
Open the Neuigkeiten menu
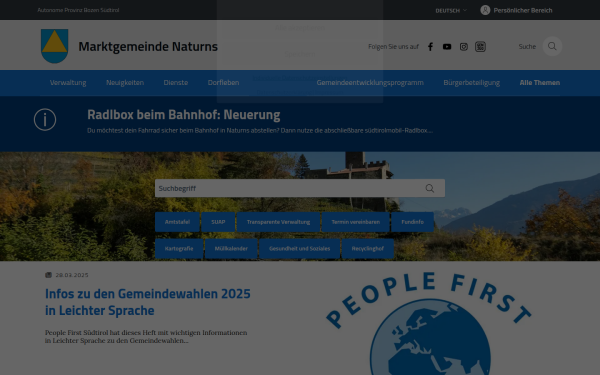pyautogui.click(x=125, y=83)
